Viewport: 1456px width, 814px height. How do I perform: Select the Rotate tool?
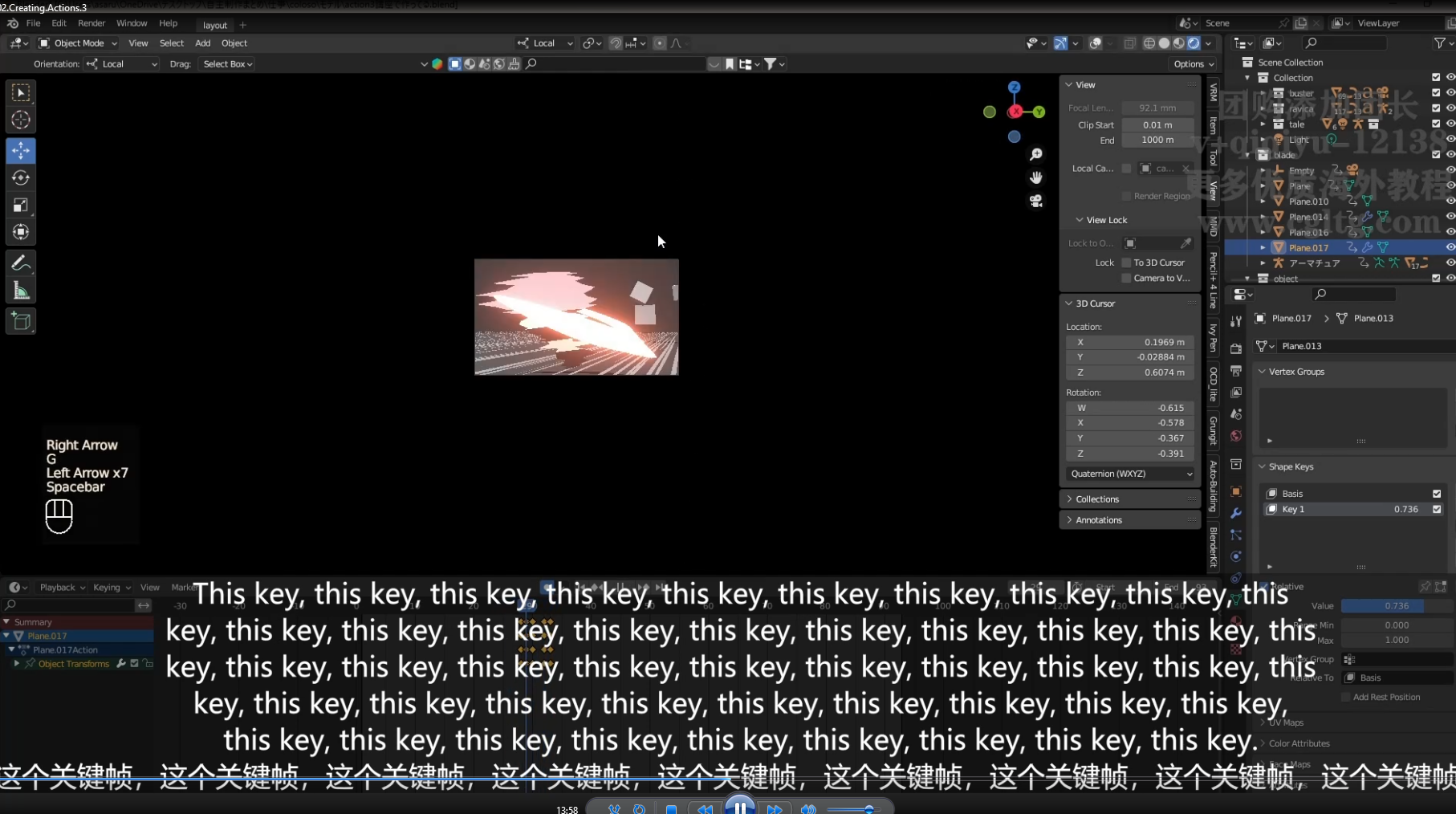21,177
